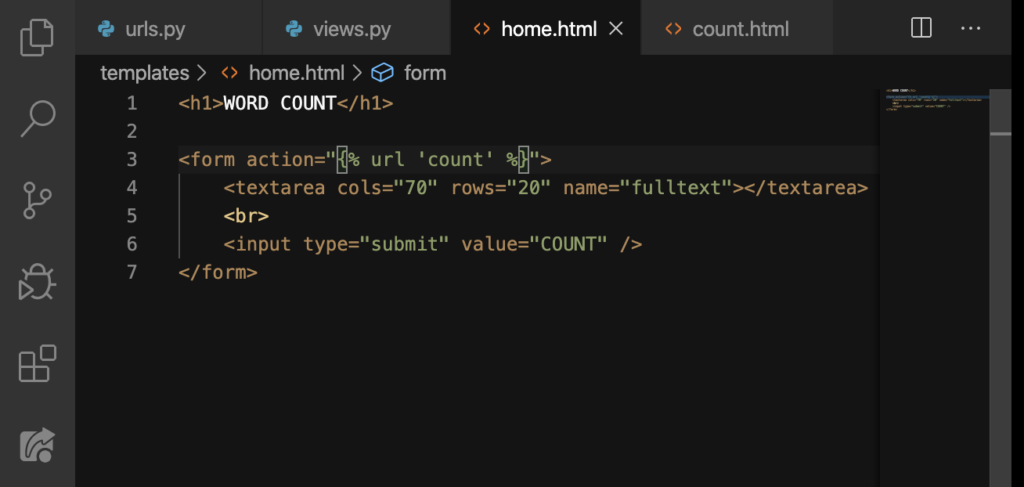Switch to the urls.py tab
The height and width of the screenshot is (487, 1024).
tap(168, 28)
